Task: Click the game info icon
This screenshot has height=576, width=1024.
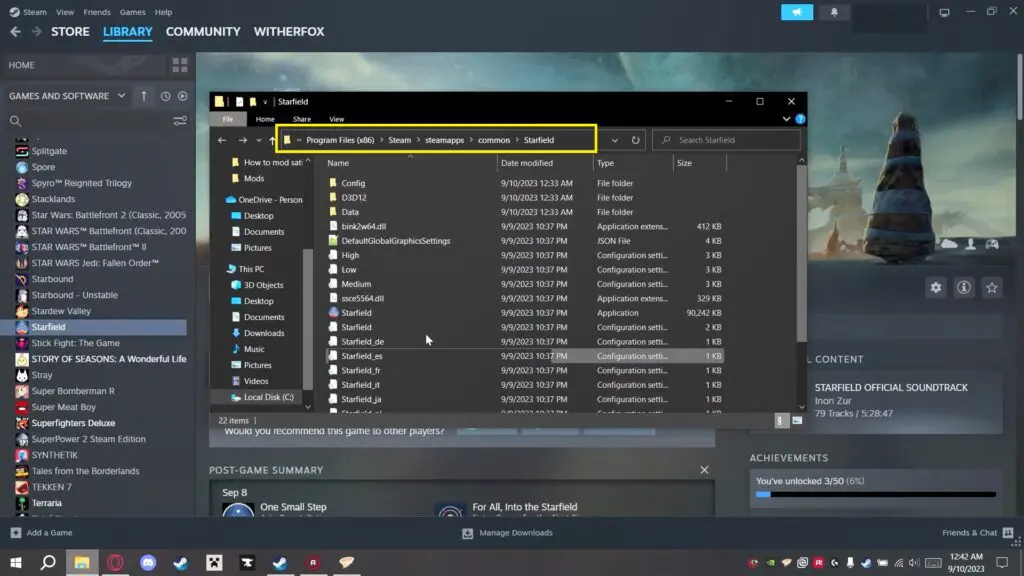Action: coord(964,288)
